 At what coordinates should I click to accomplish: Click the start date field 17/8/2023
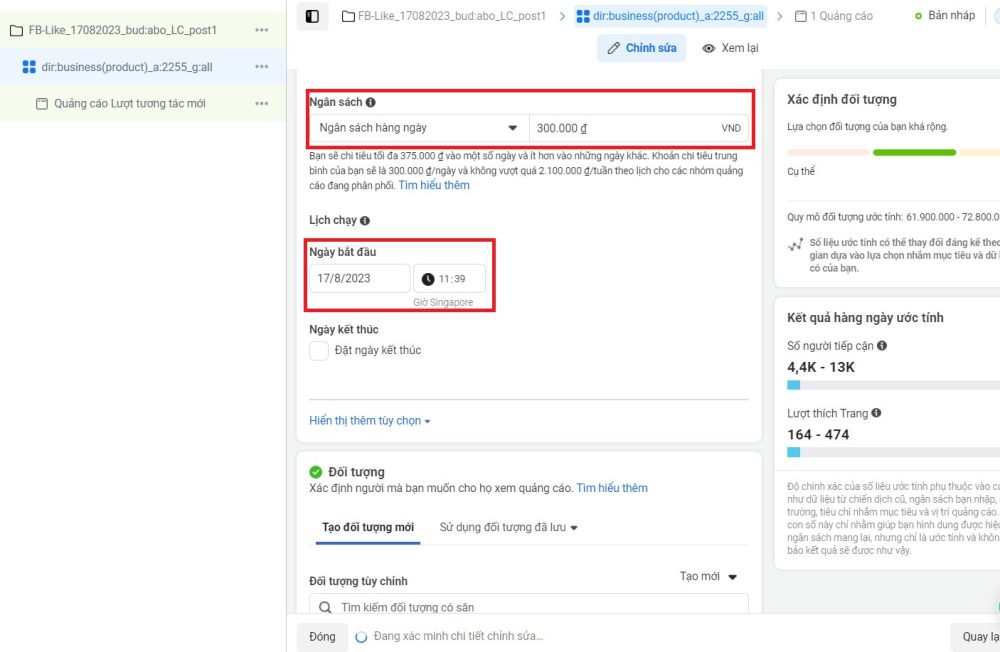pos(360,279)
